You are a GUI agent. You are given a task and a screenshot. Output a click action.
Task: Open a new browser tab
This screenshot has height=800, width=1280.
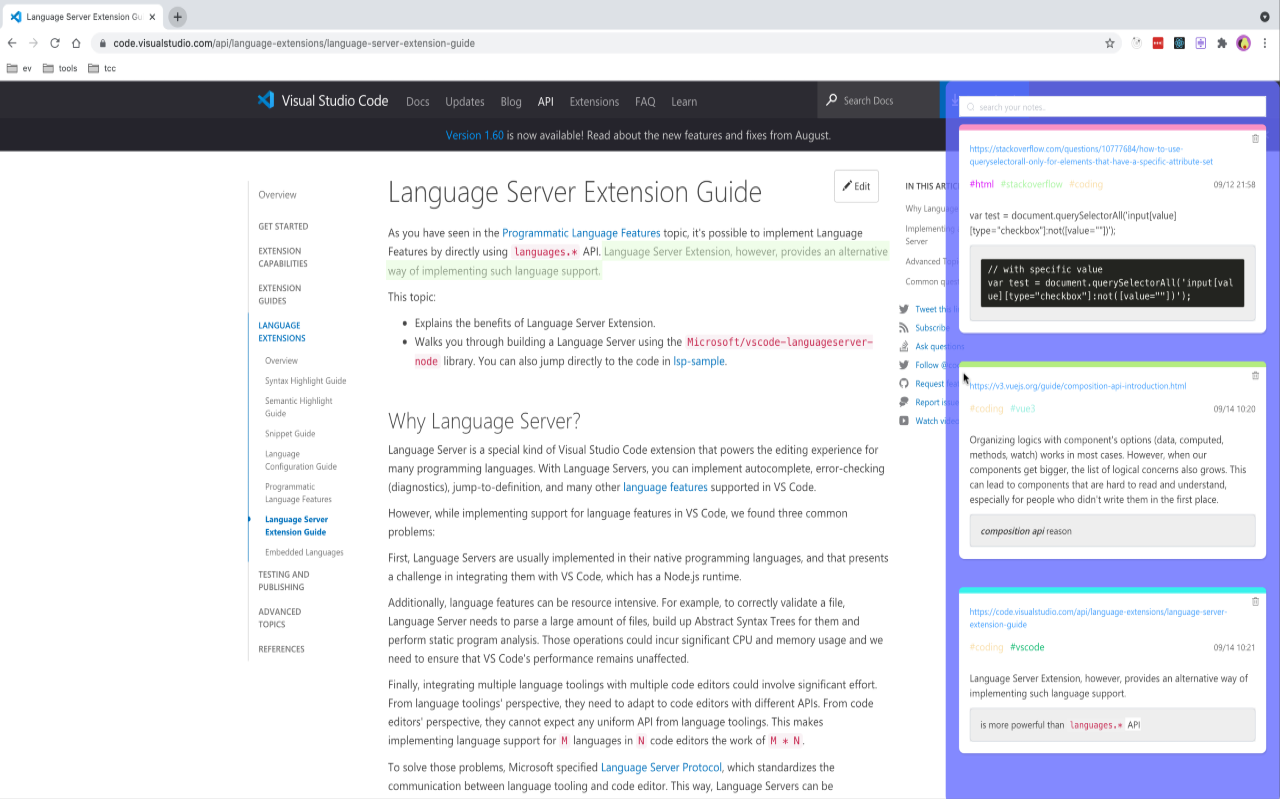177,17
